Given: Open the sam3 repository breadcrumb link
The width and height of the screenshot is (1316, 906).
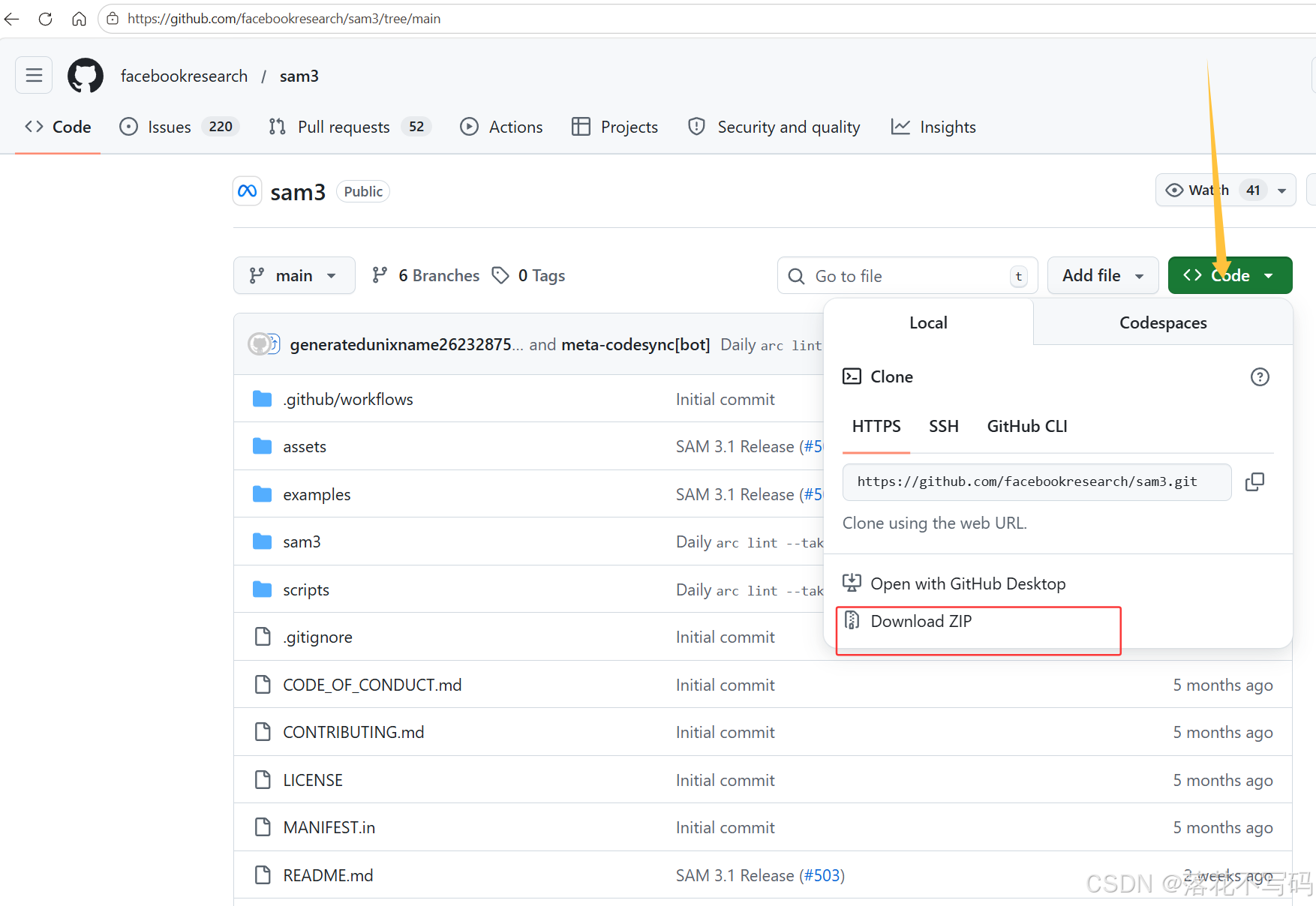Looking at the screenshot, I should click(x=299, y=76).
